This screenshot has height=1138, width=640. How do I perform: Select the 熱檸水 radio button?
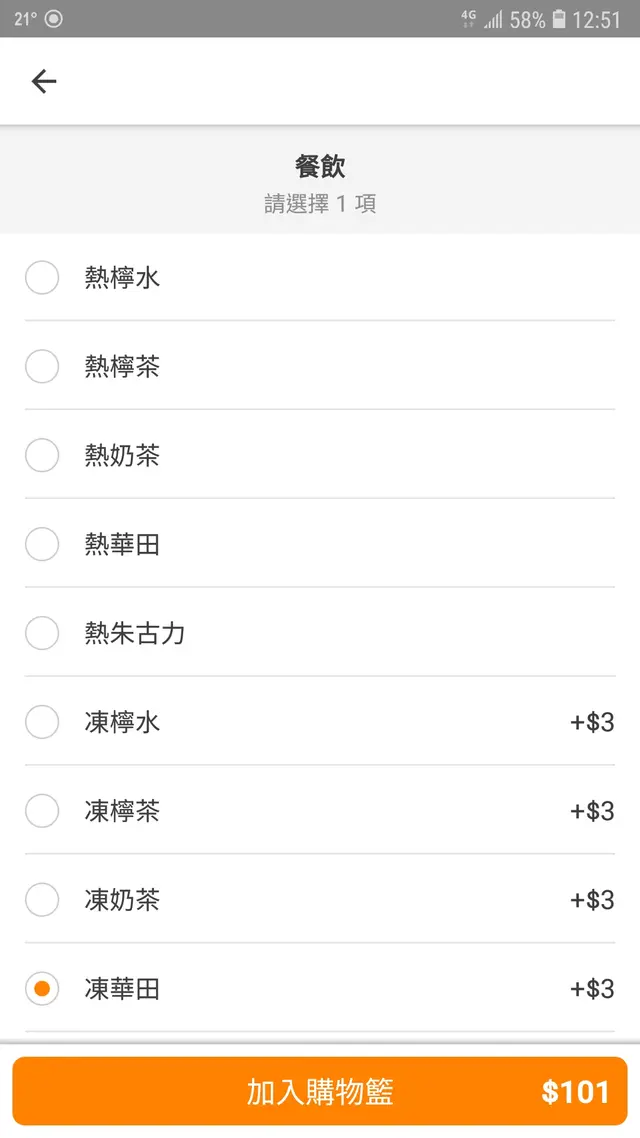click(x=42, y=277)
